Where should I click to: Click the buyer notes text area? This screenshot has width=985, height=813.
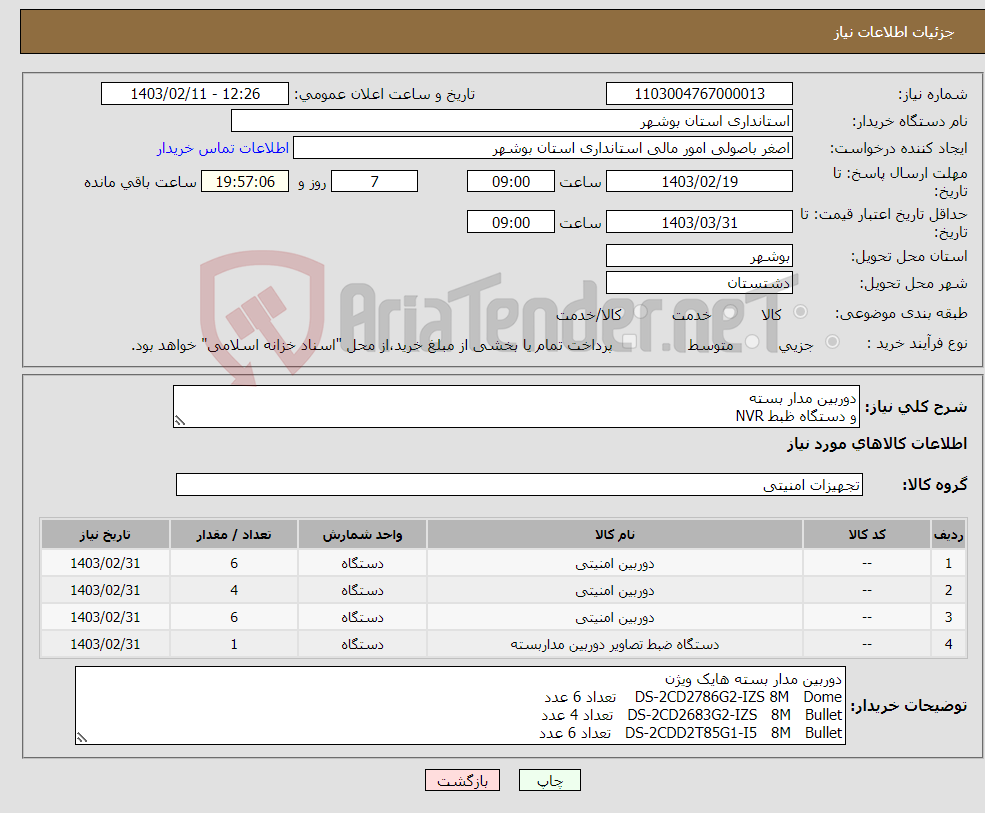pyautogui.click(x=460, y=706)
